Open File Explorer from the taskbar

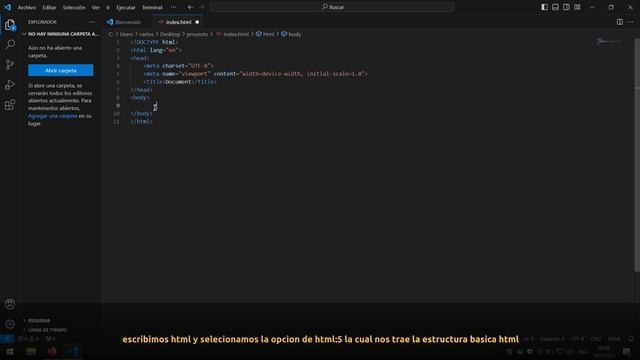pyautogui.click(x=31, y=351)
